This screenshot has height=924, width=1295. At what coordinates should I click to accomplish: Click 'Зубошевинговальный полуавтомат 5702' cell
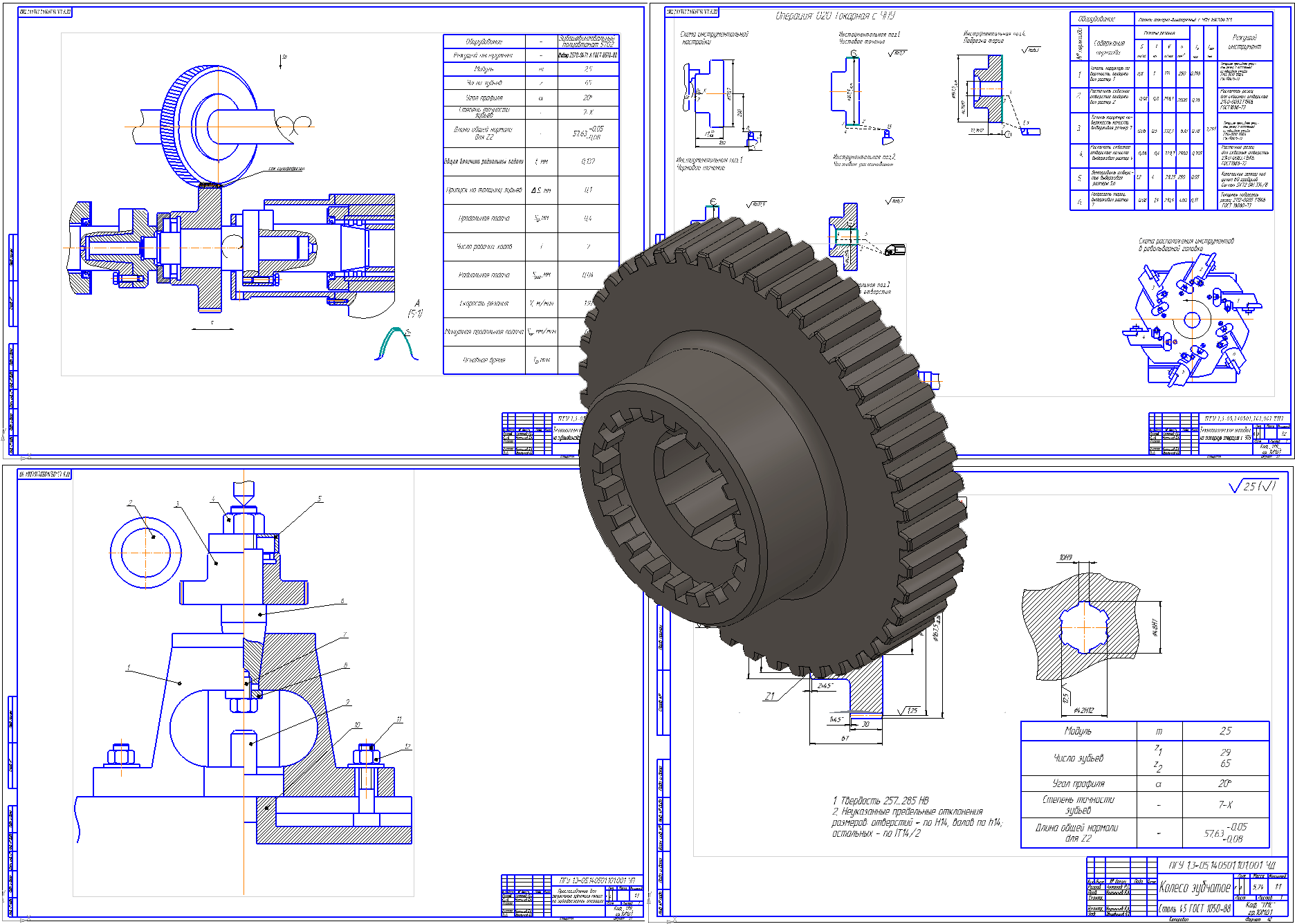589,41
